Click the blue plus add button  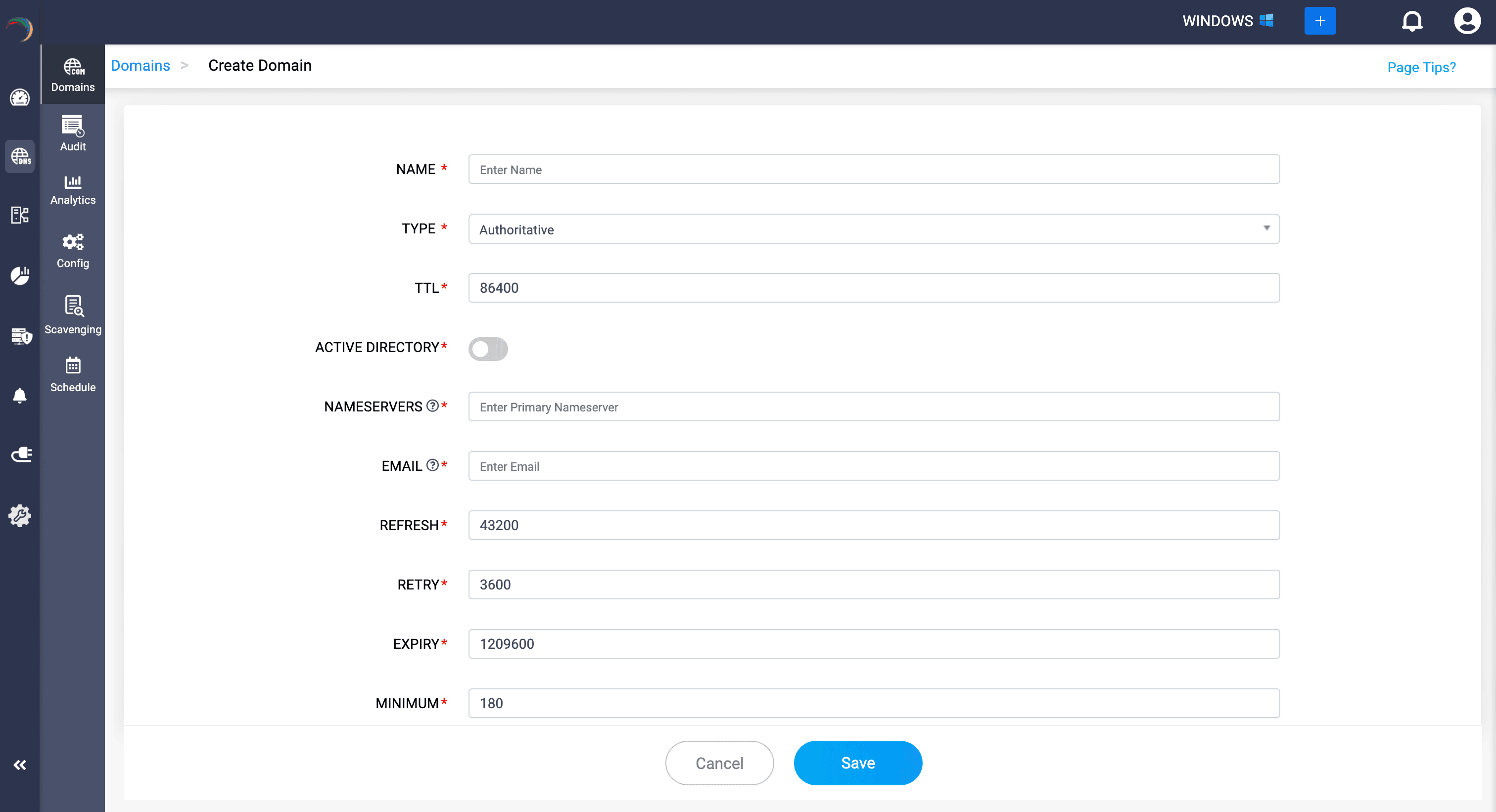(x=1319, y=21)
